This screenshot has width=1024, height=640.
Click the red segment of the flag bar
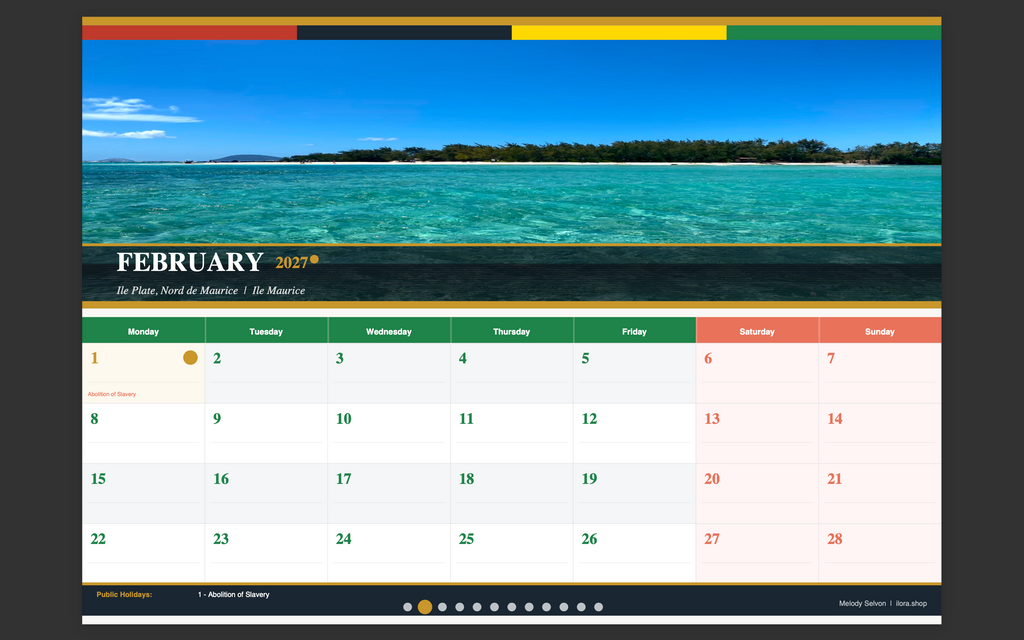(189, 33)
